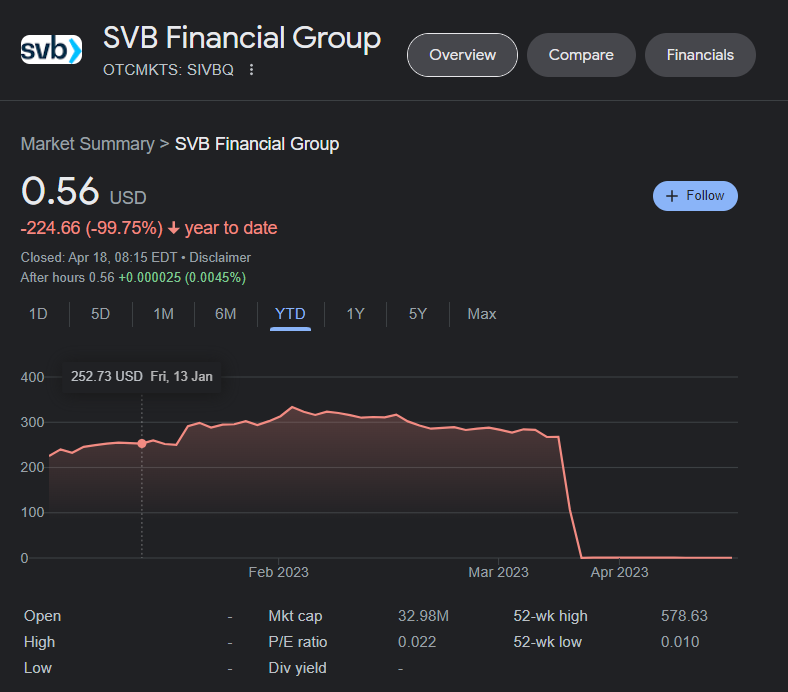This screenshot has height=692, width=788.
Task: Go to Market Summary breadcrumb
Action: [87, 144]
